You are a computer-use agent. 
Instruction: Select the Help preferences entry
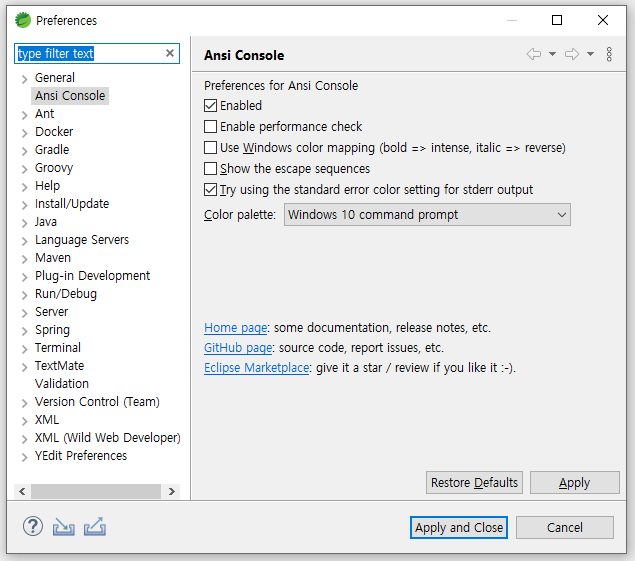coord(47,186)
